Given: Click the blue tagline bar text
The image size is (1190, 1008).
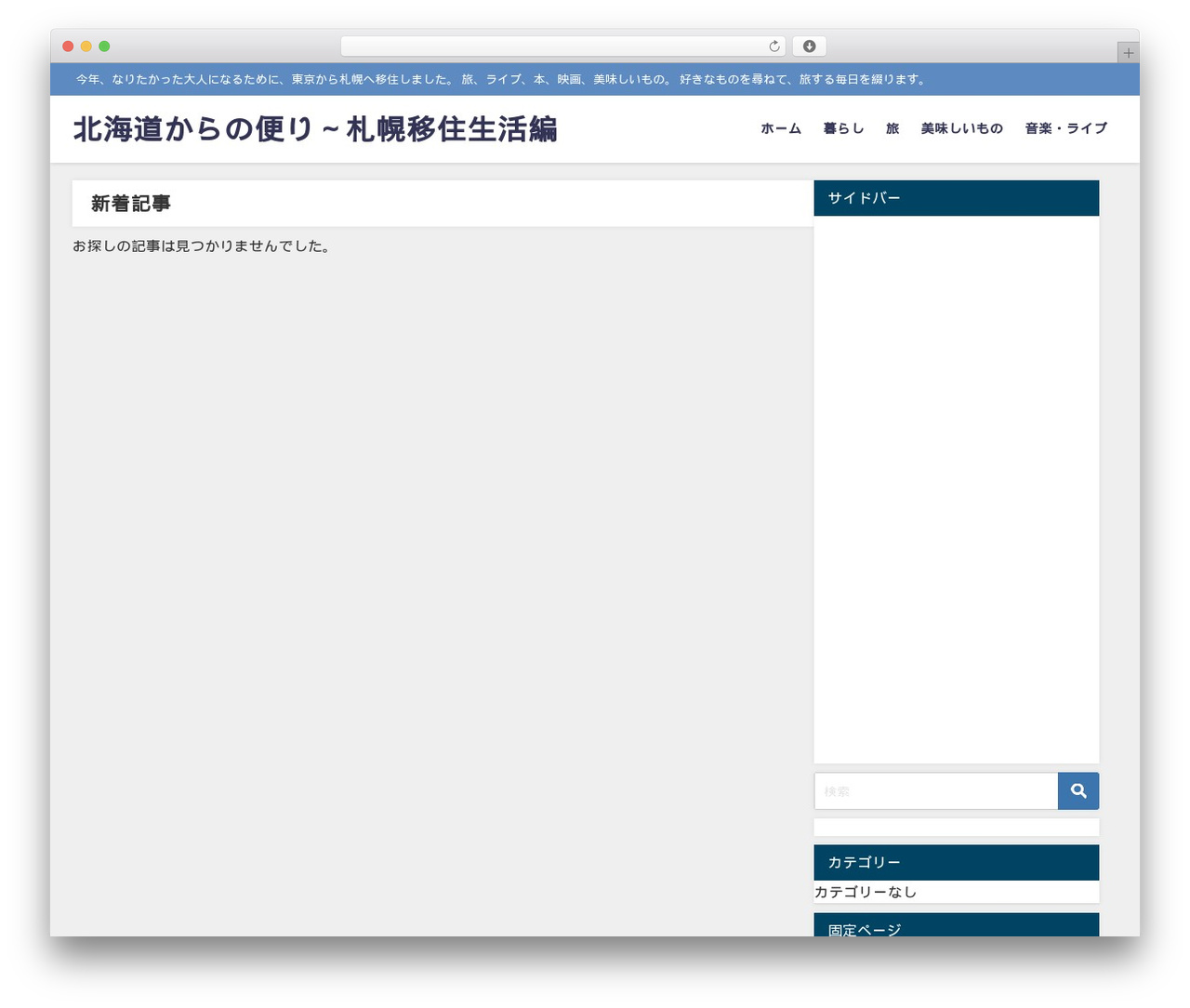Looking at the screenshot, I should point(502,80).
